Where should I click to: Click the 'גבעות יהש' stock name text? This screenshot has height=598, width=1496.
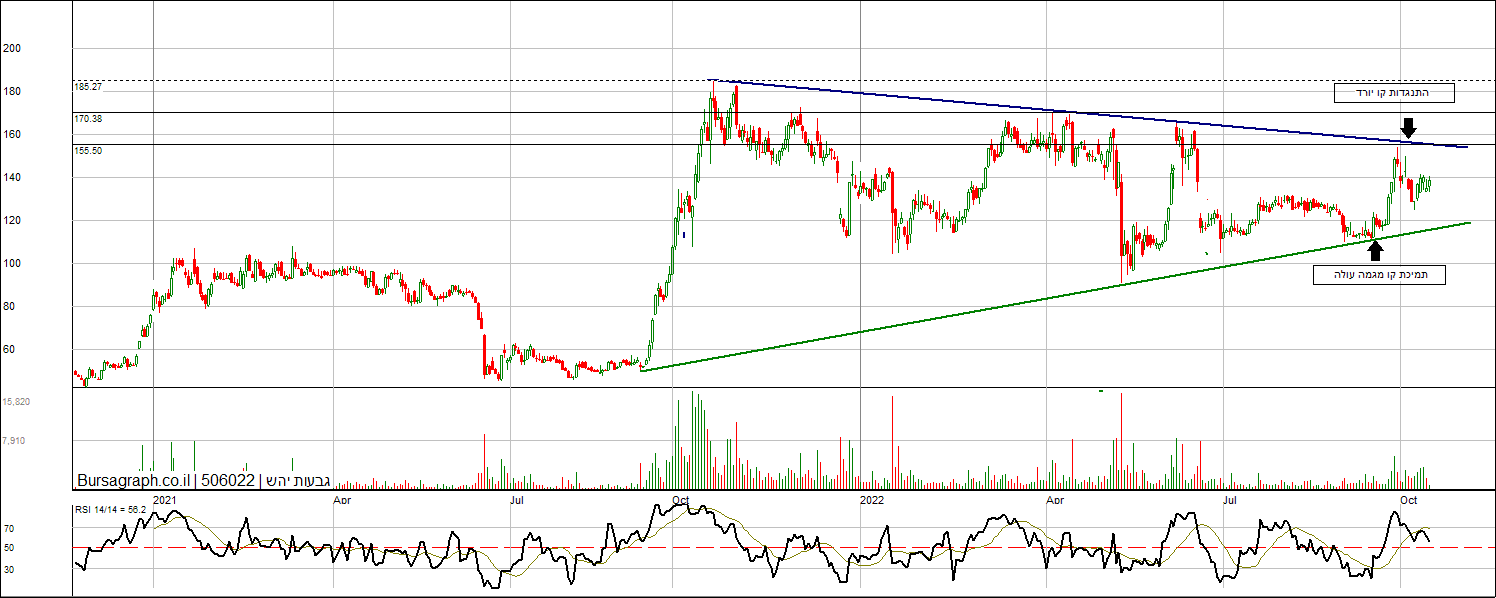click(297, 480)
